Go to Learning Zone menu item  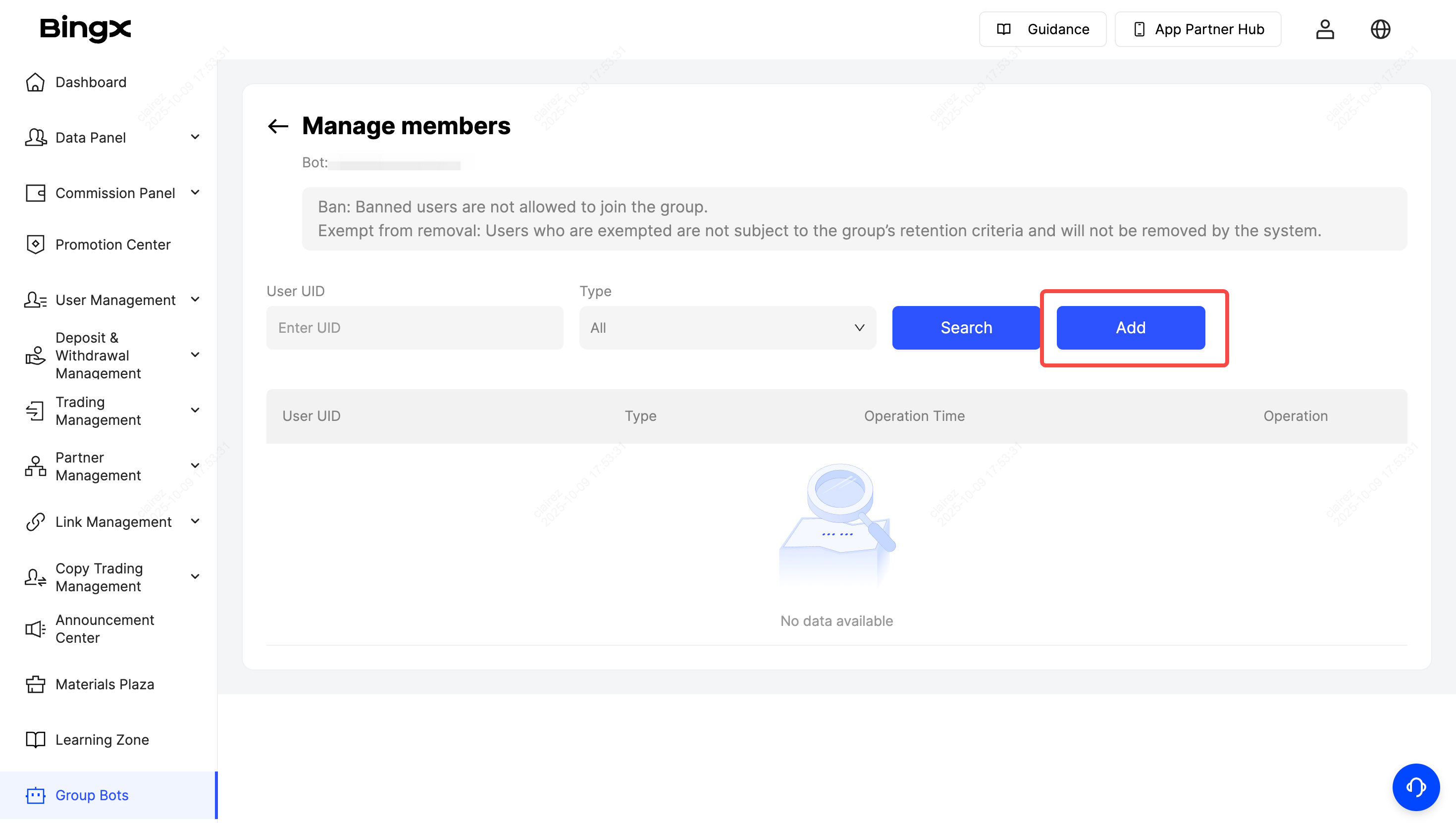pyautogui.click(x=102, y=740)
